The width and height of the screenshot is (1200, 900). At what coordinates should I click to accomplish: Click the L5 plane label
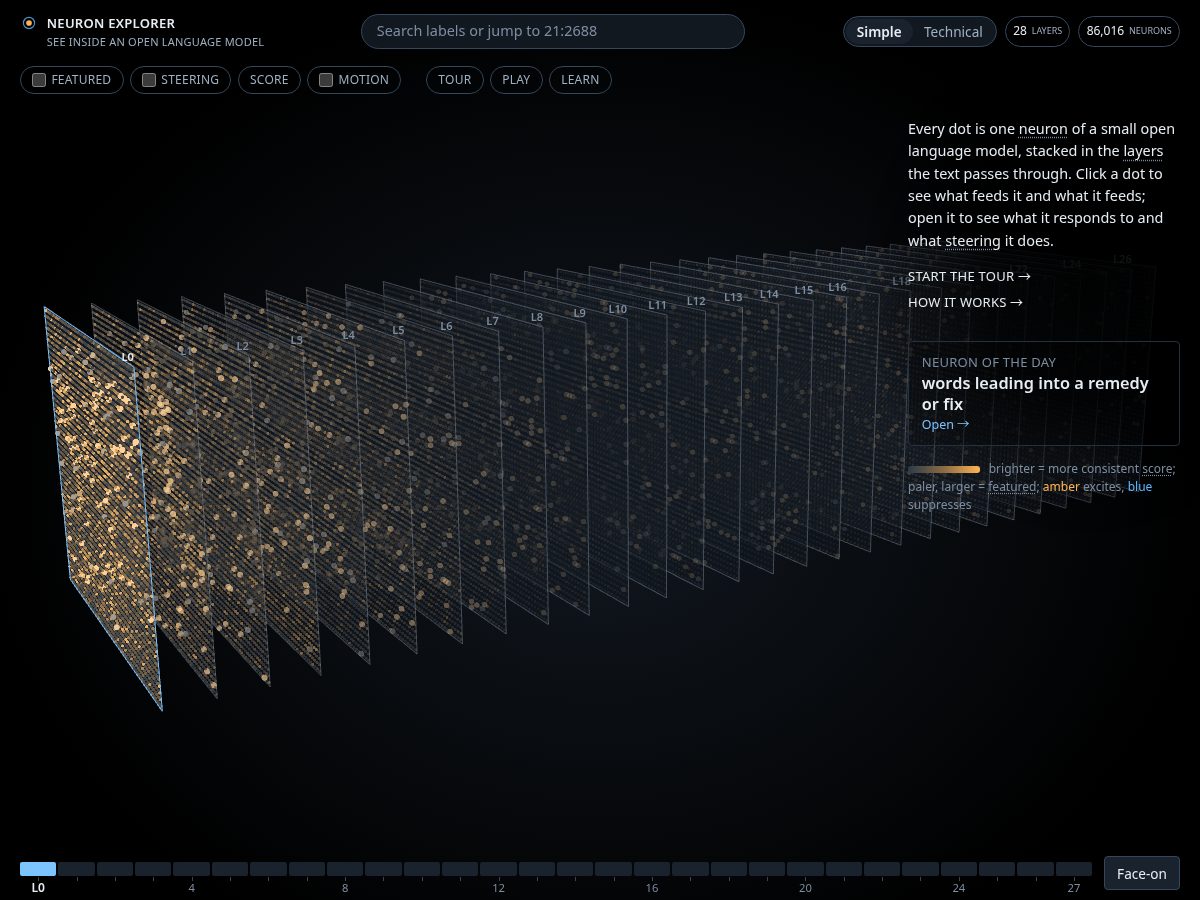[398, 330]
